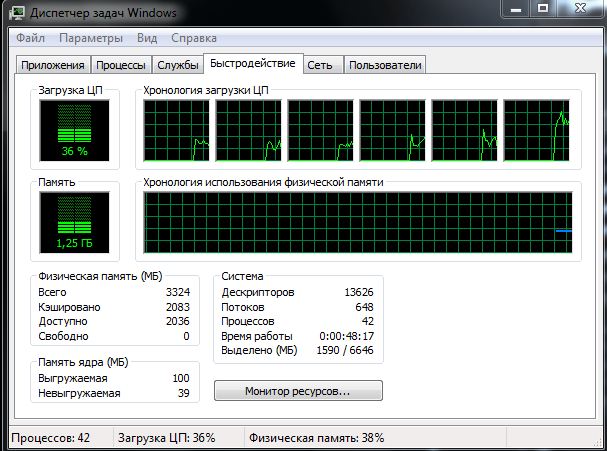Click the Невыгружаемая value 39
The height and width of the screenshot is (451, 607).
pyautogui.click(x=183, y=393)
